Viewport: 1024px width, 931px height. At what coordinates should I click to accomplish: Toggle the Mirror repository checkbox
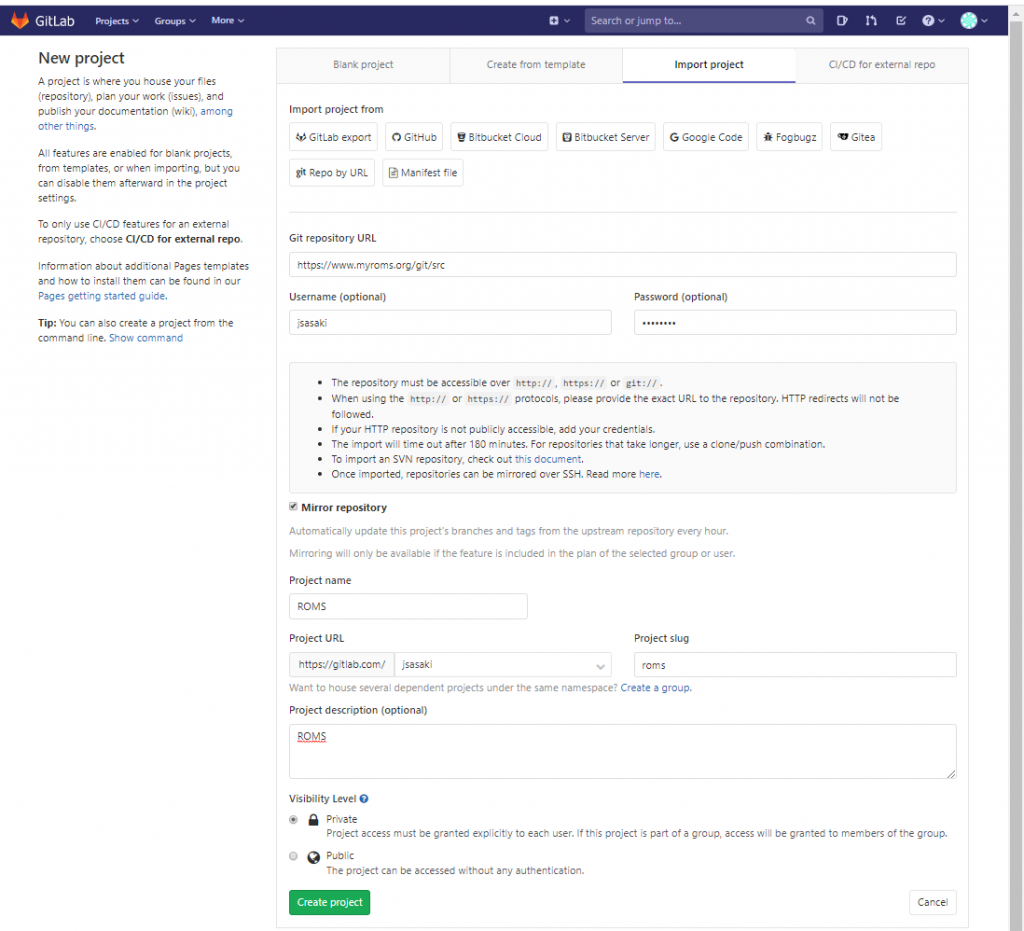click(x=293, y=507)
